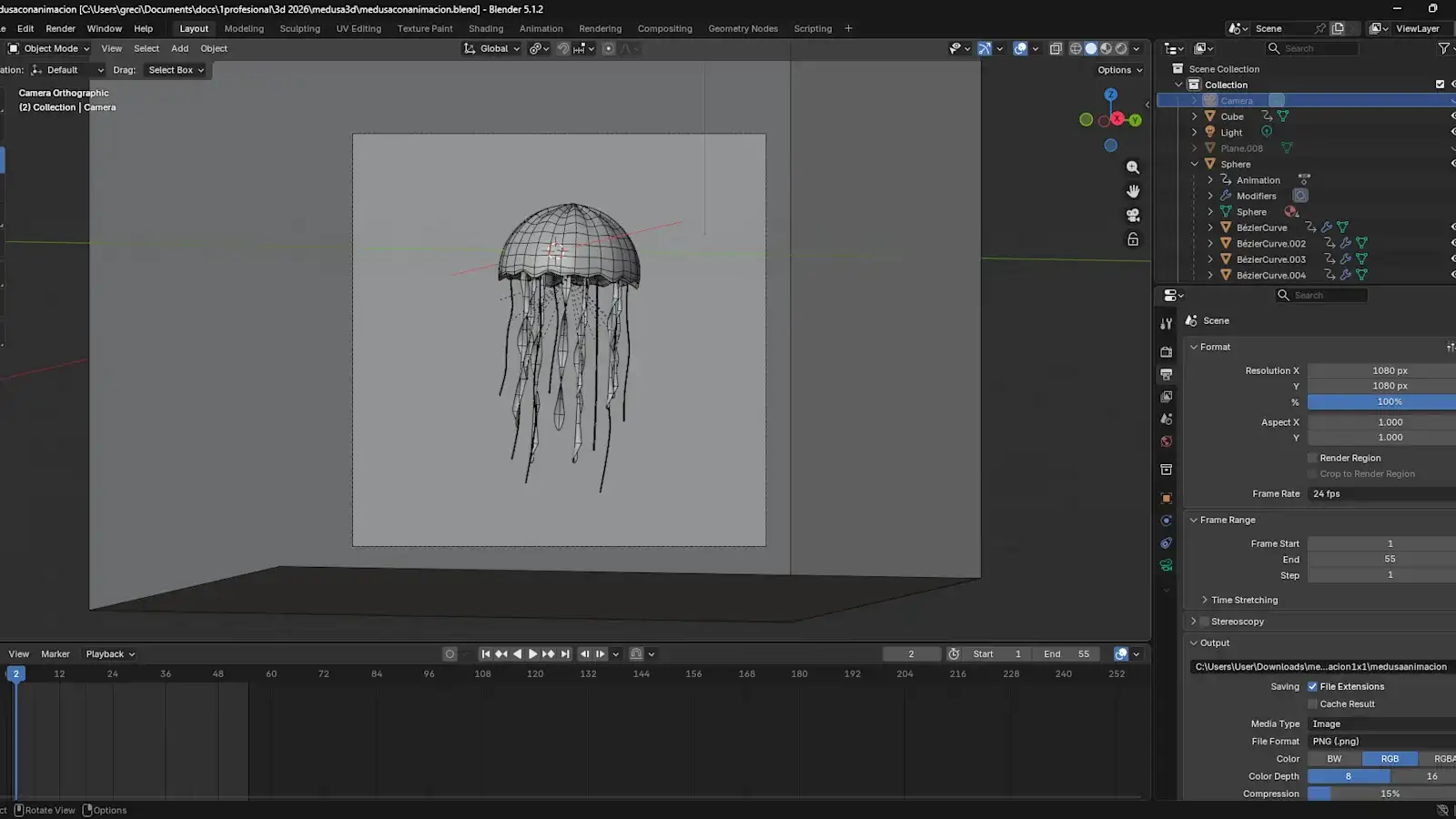Screen dimensions: 1456x819
Task: Open the Playback dropdown in timeline
Action: [x=110, y=654]
